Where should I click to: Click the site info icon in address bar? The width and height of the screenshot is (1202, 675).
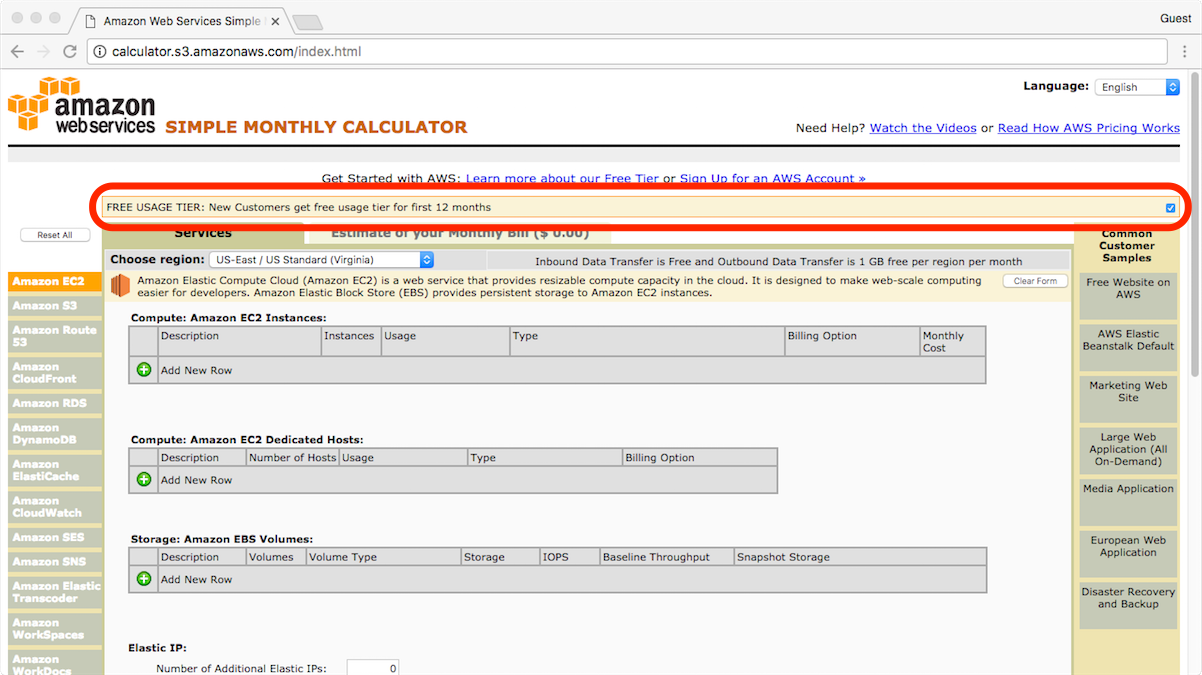tap(100, 51)
